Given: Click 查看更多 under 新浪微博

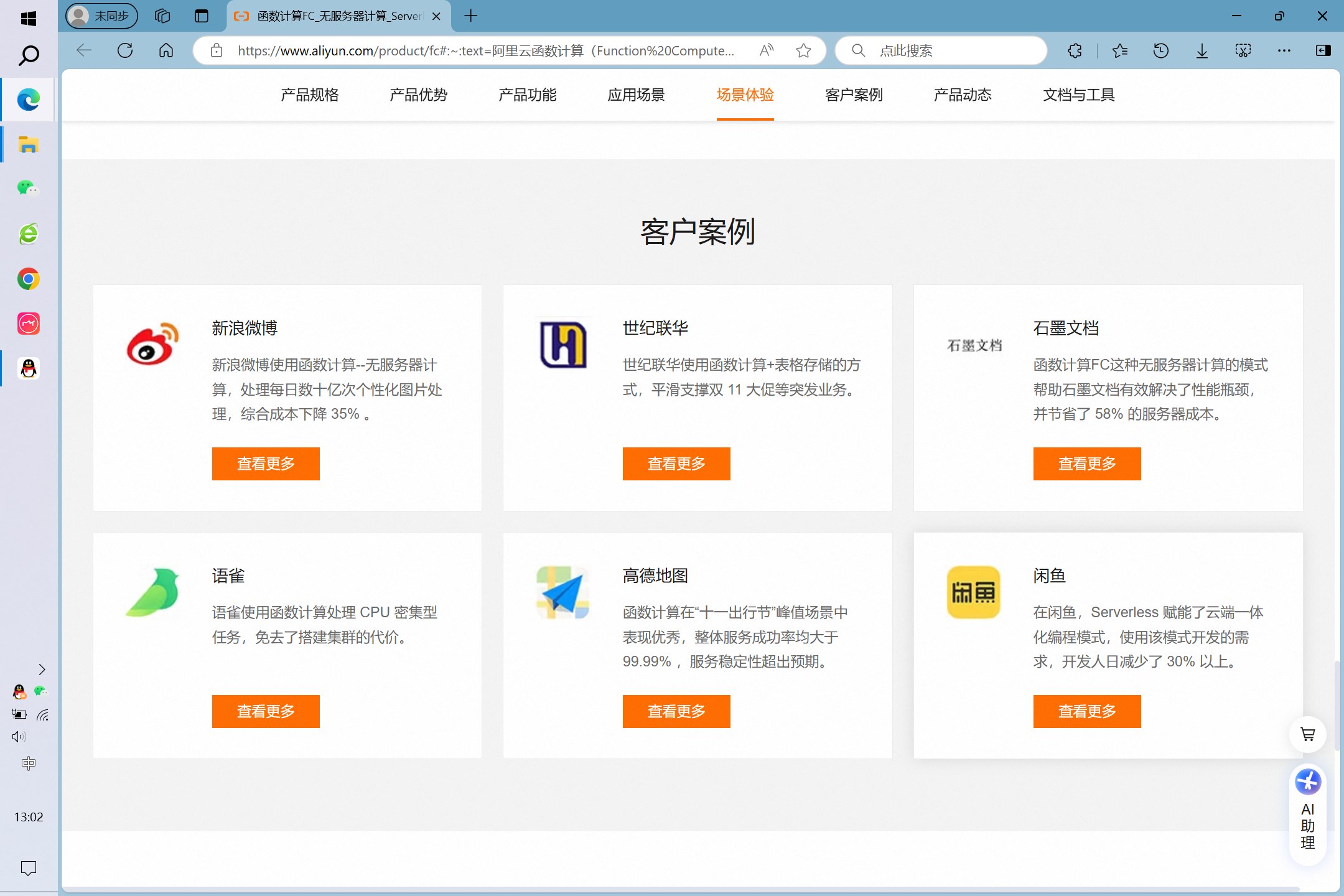Looking at the screenshot, I should pyautogui.click(x=266, y=464).
